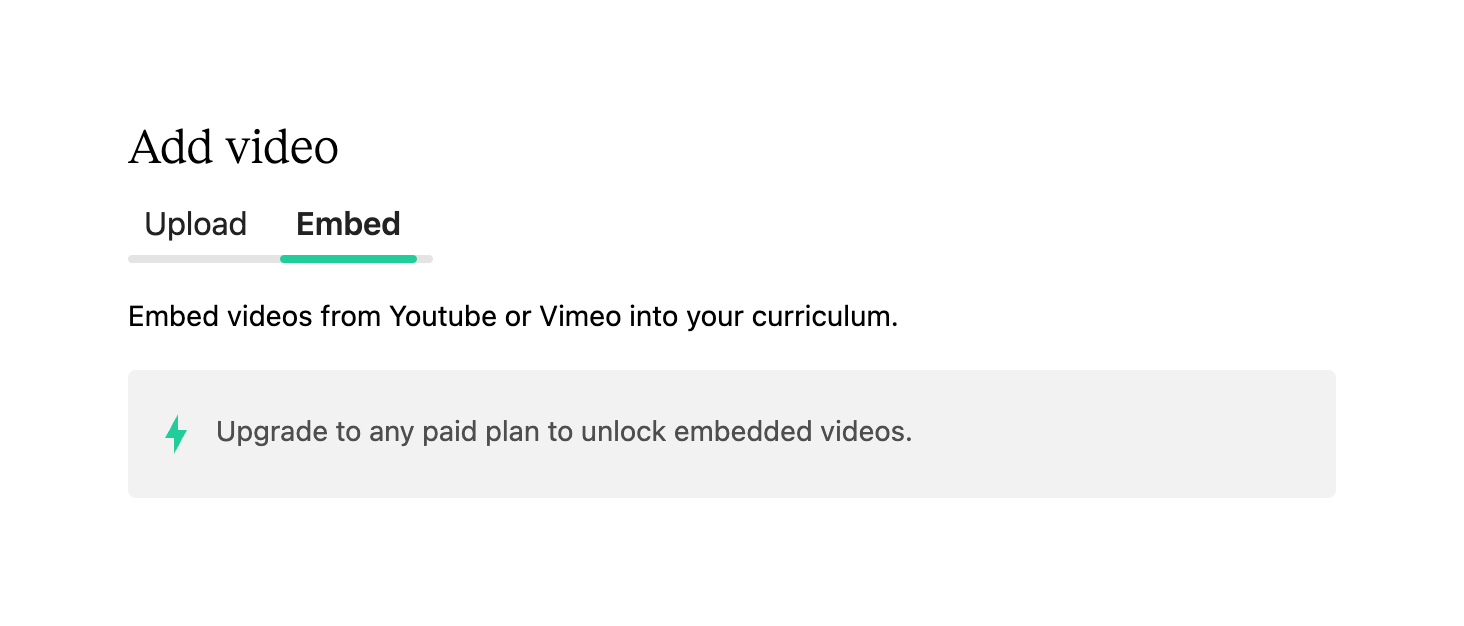The height and width of the screenshot is (626, 1464).
Task: Click 'embedded videos' in the upgrade banner
Action: 792,432
